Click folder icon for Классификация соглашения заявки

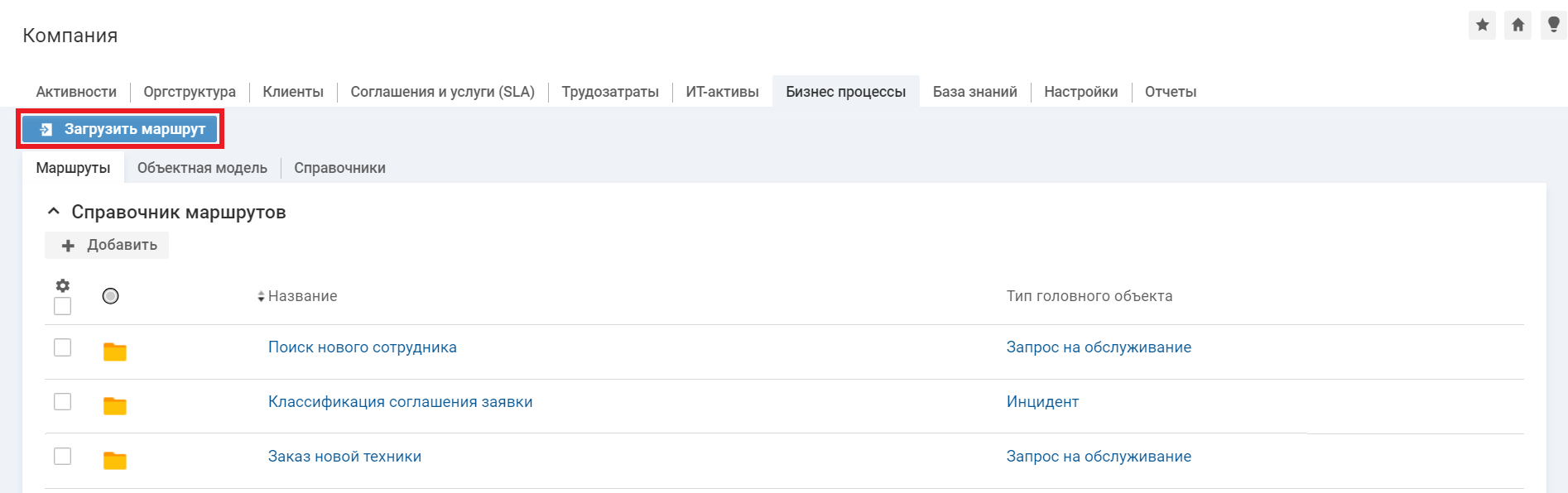114,405
